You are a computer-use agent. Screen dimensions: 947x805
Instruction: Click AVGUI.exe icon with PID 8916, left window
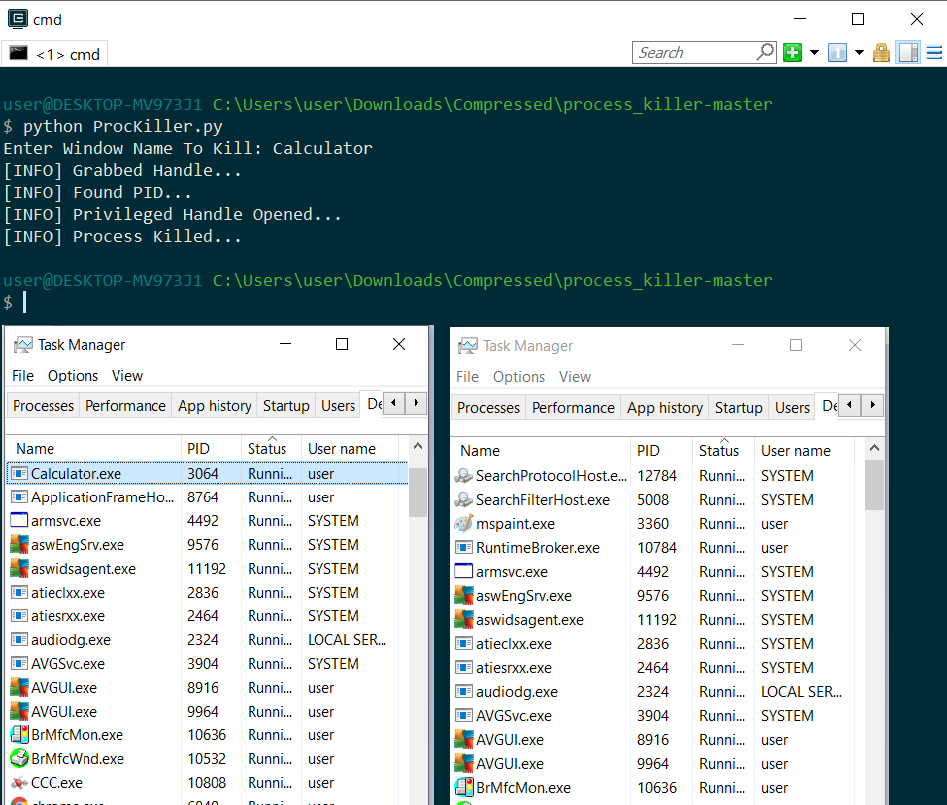[19, 687]
